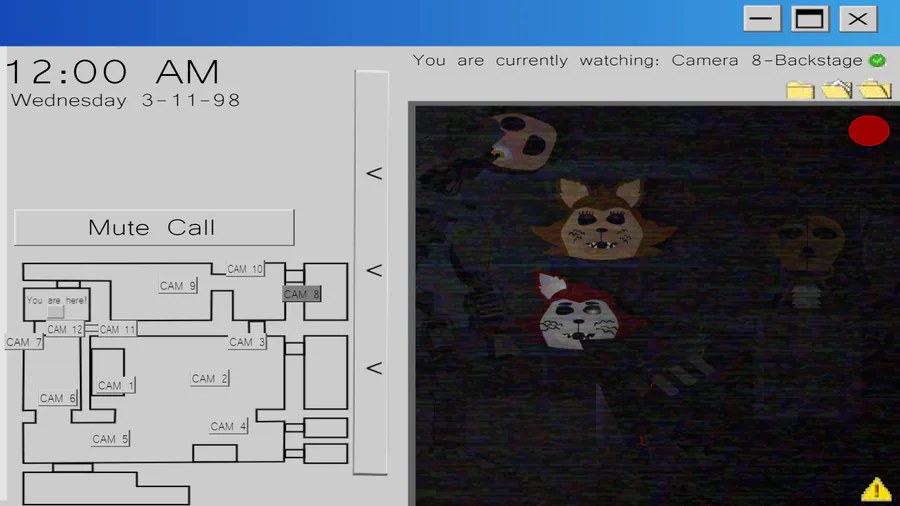Image resolution: width=900 pixels, height=506 pixels.
Task: Click the 12:00 AM clock text
Action: click(x=113, y=72)
